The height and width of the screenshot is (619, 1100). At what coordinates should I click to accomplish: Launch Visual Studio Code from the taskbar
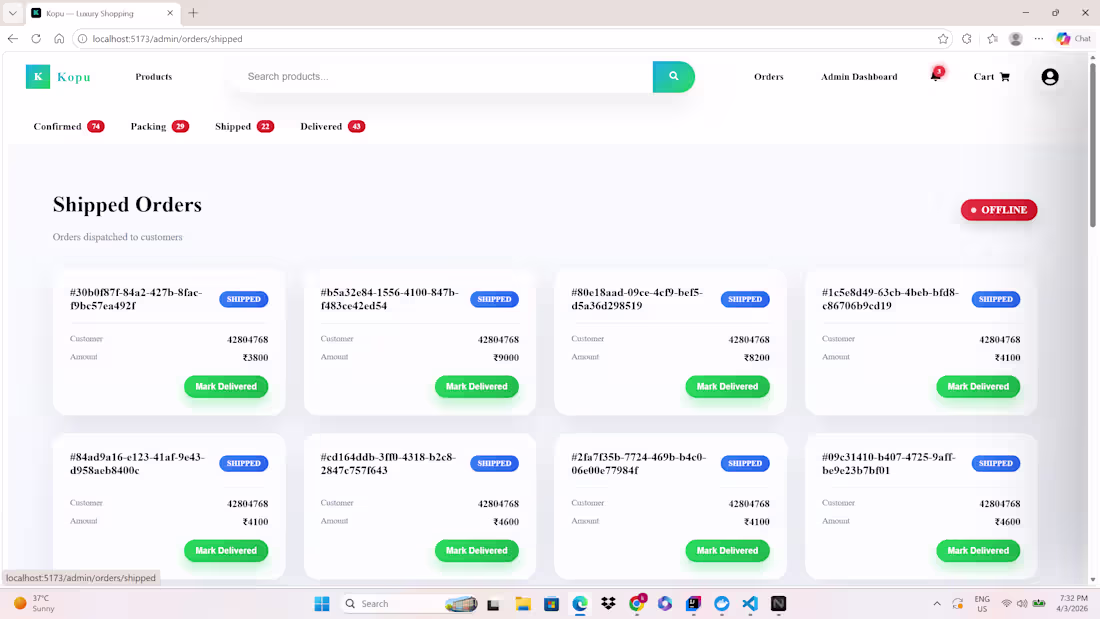[x=749, y=604]
